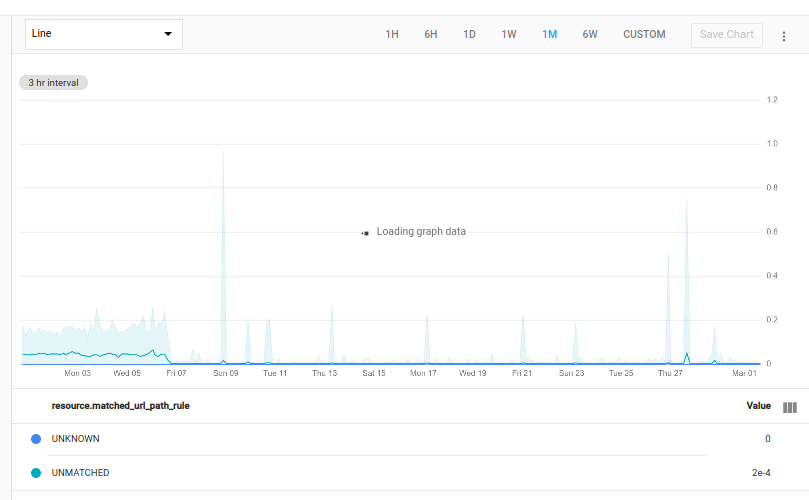
Task: Click the blue UNKNOWN series color dot
Action: [x=36, y=439]
